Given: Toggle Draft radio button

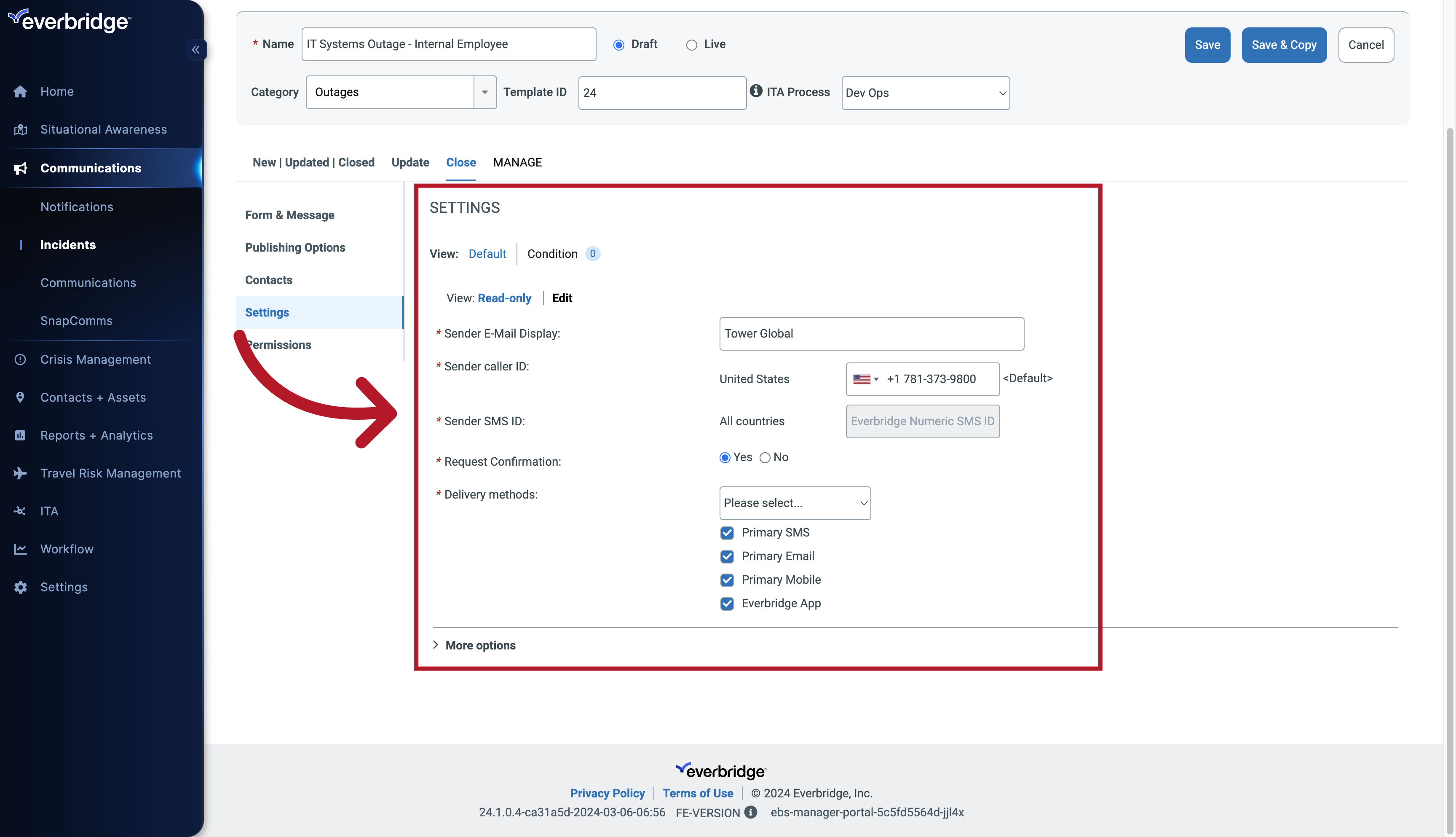Looking at the screenshot, I should click(619, 44).
